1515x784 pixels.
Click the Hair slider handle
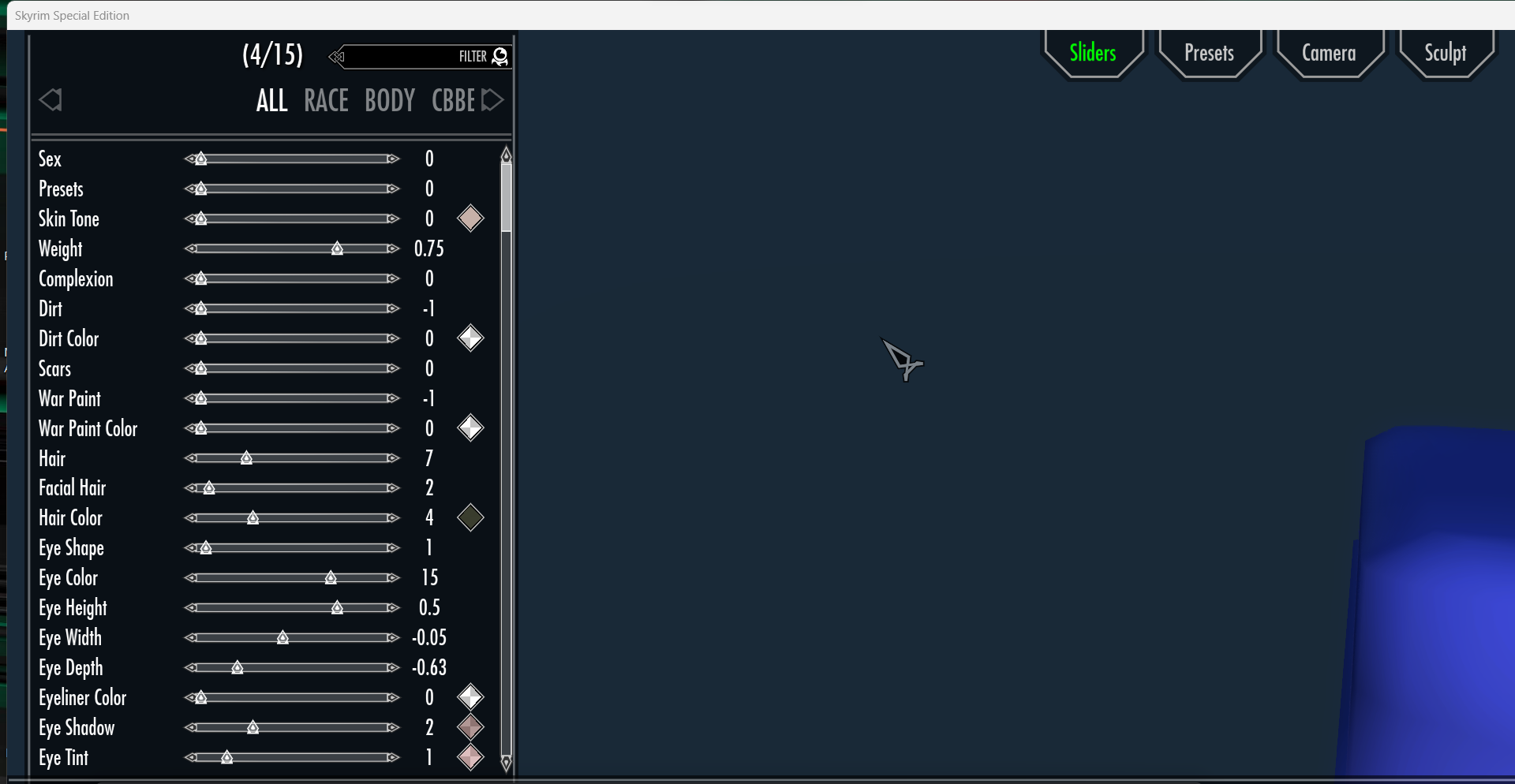point(246,458)
